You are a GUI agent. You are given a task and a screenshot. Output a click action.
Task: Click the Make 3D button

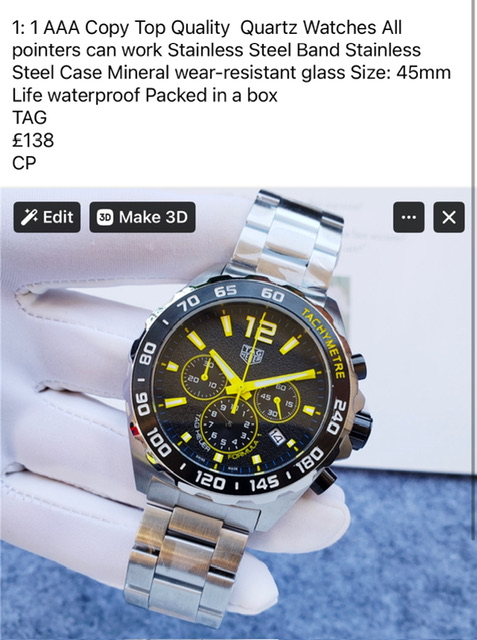[142, 217]
